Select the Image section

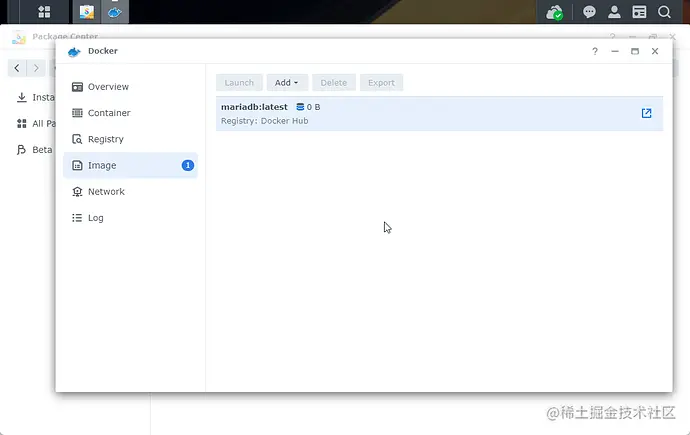coord(131,165)
